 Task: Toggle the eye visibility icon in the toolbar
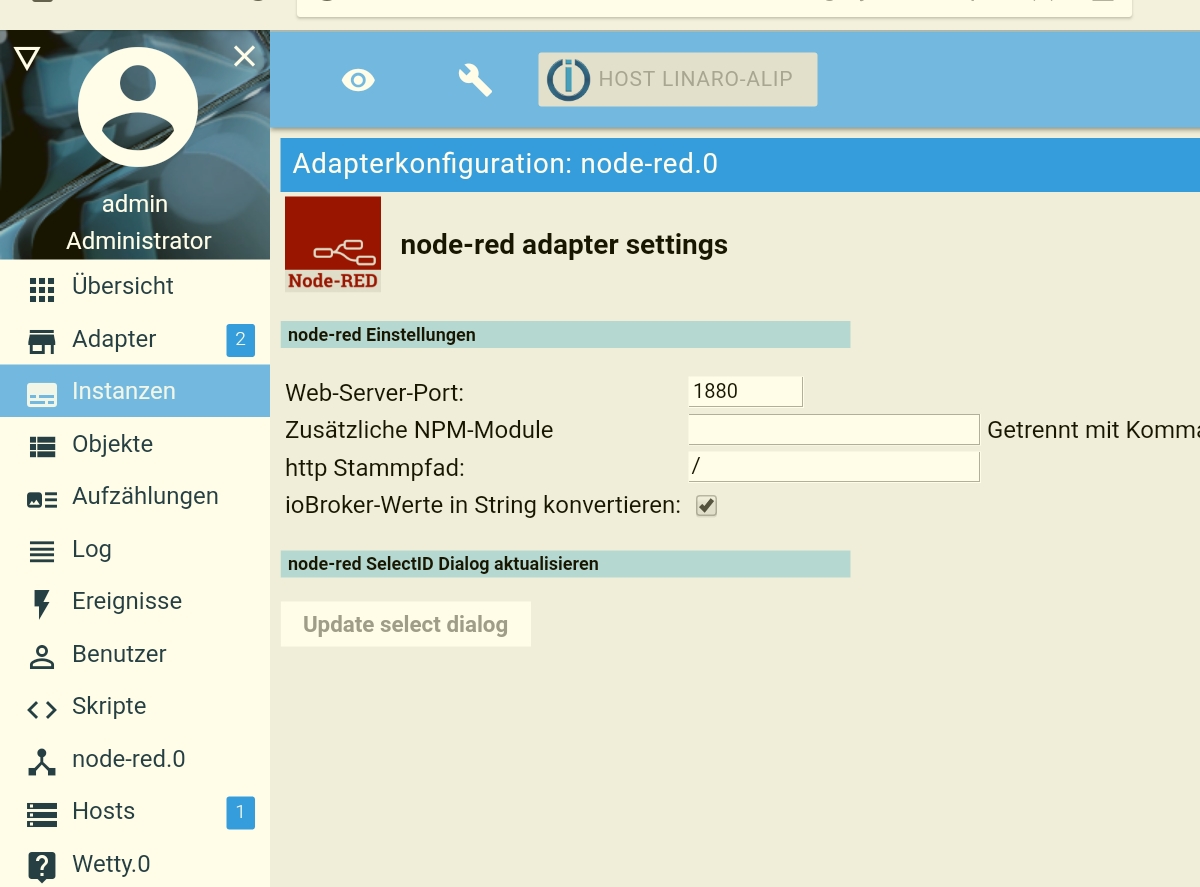pos(358,80)
